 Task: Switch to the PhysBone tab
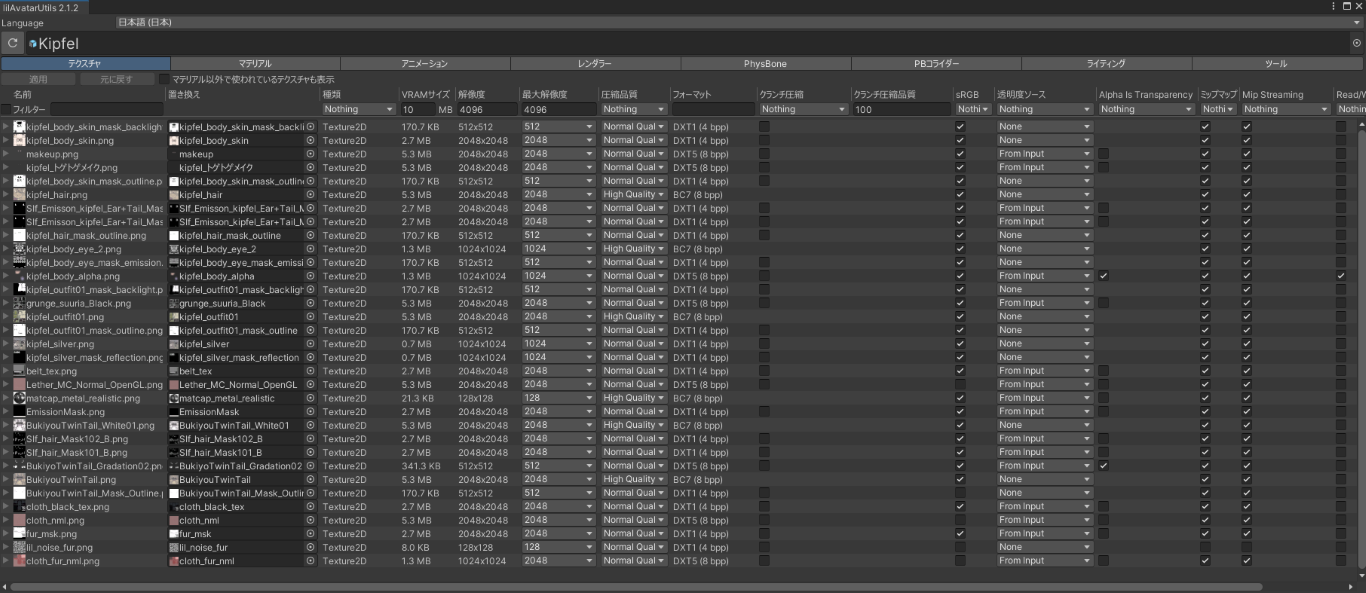click(x=765, y=63)
